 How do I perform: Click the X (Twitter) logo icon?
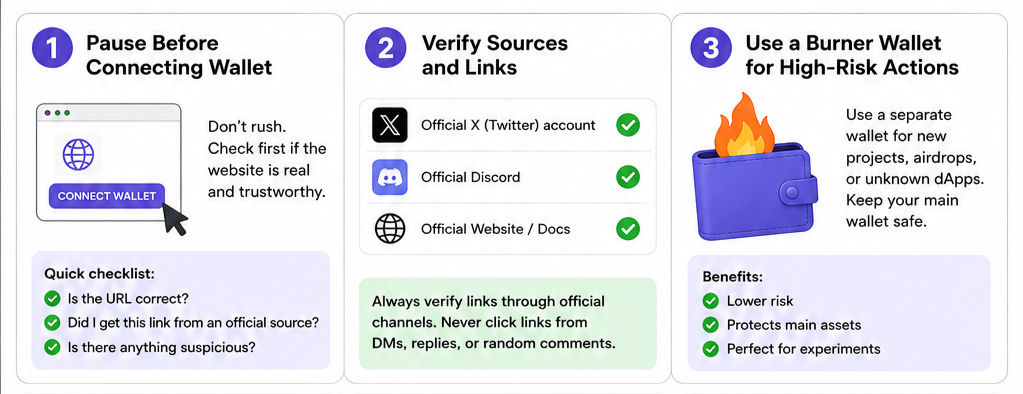(x=389, y=125)
